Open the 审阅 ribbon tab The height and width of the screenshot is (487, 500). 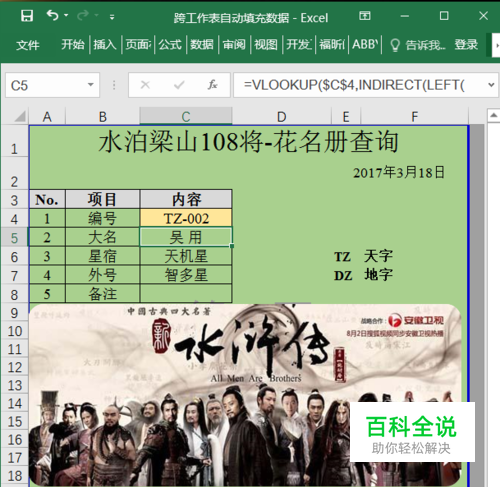pyautogui.click(x=234, y=44)
